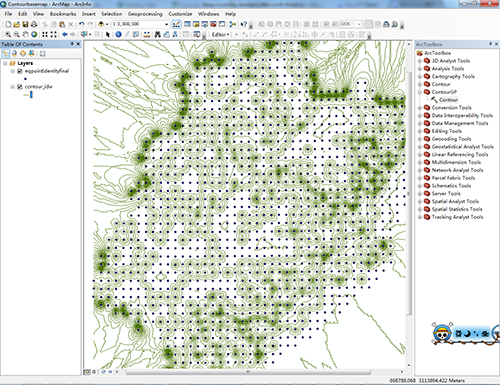Click the Paste clipboard icon
This screenshot has height=385, width=500.
62,24
